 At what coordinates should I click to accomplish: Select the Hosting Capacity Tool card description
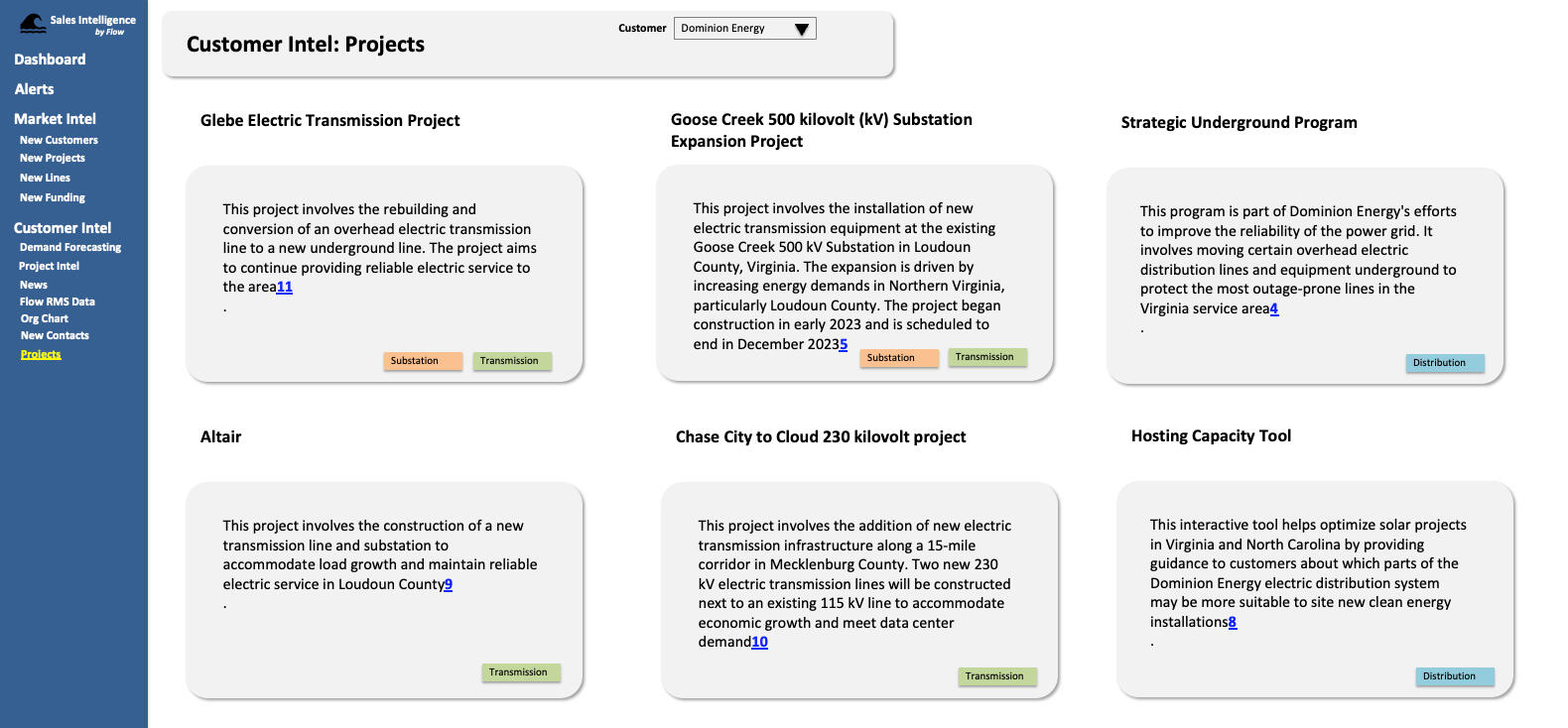point(1307,573)
